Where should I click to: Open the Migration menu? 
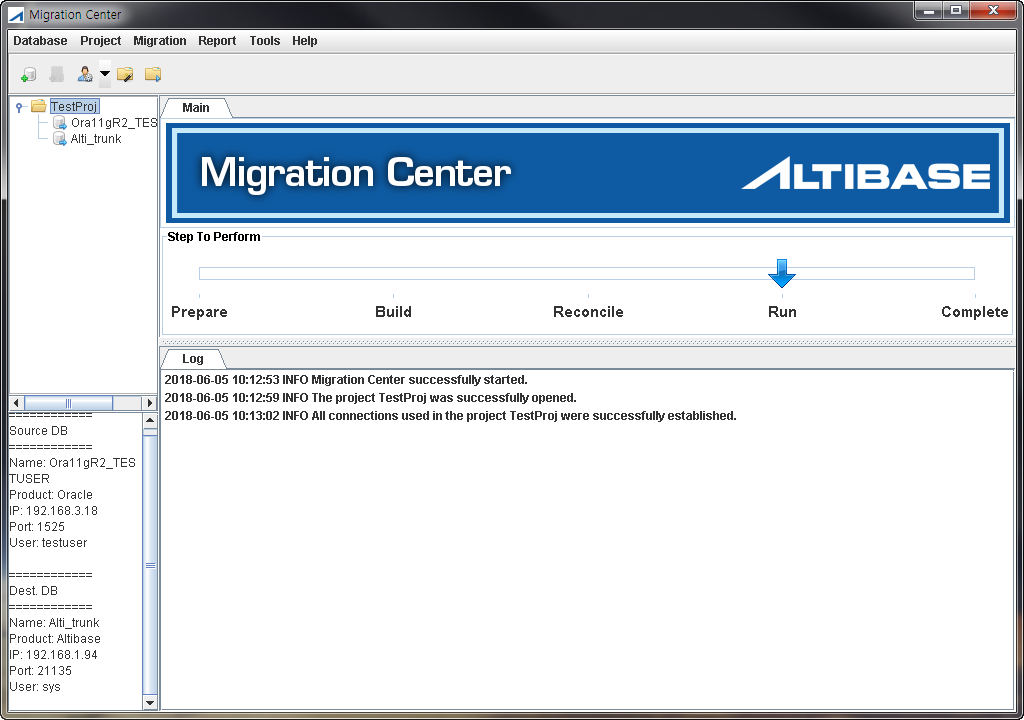click(160, 41)
